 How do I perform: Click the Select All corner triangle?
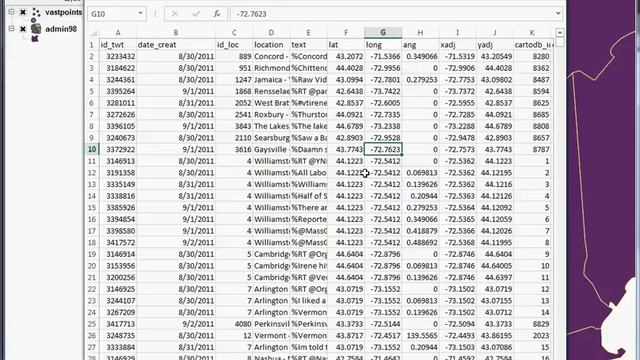point(94,33)
